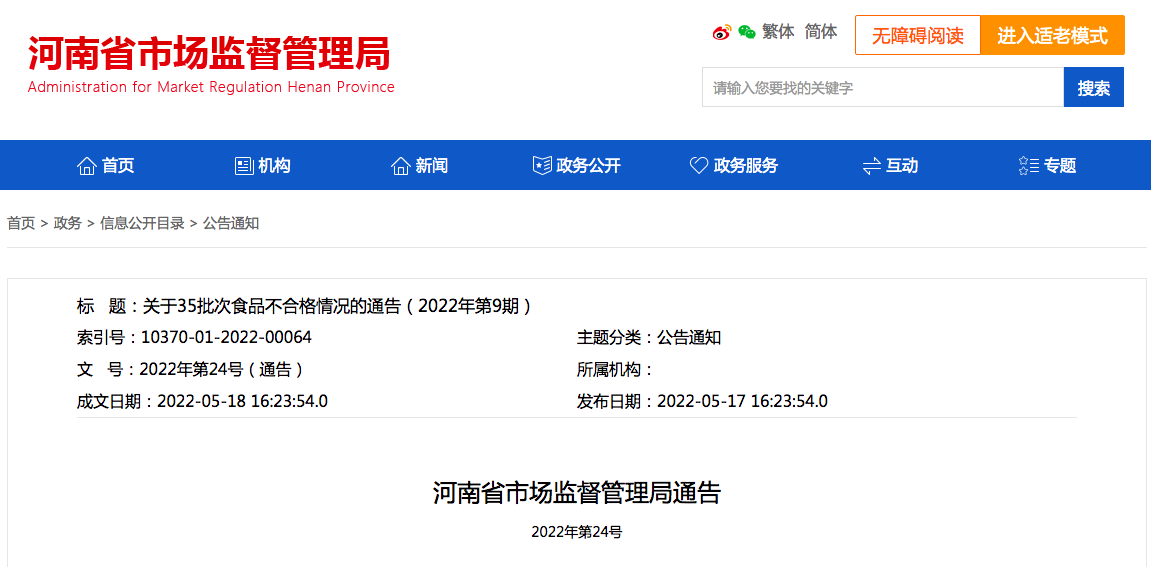Click the 河南省市场监督管理局 site logo
Image resolution: width=1151 pixels, height=567 pixels.
[x=209, y=54]
